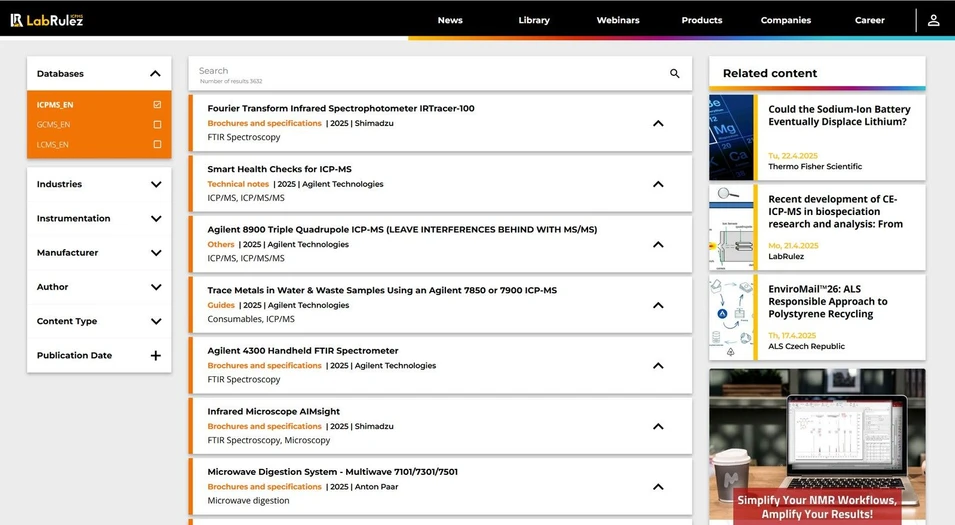The image size is (955, 525).
Task: Open Smart Health Checks for ICP-MS title
Action: click(280, 169)
